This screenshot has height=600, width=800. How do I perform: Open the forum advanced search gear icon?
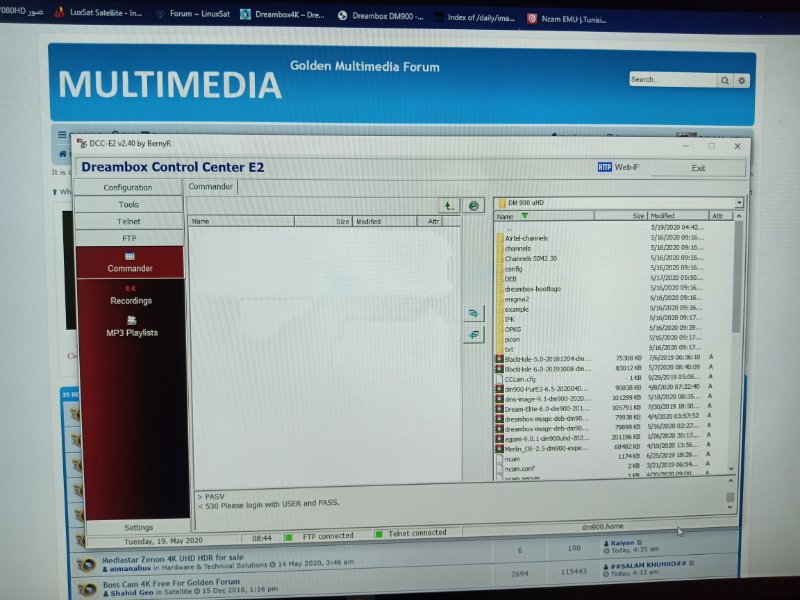pos(741,80)
